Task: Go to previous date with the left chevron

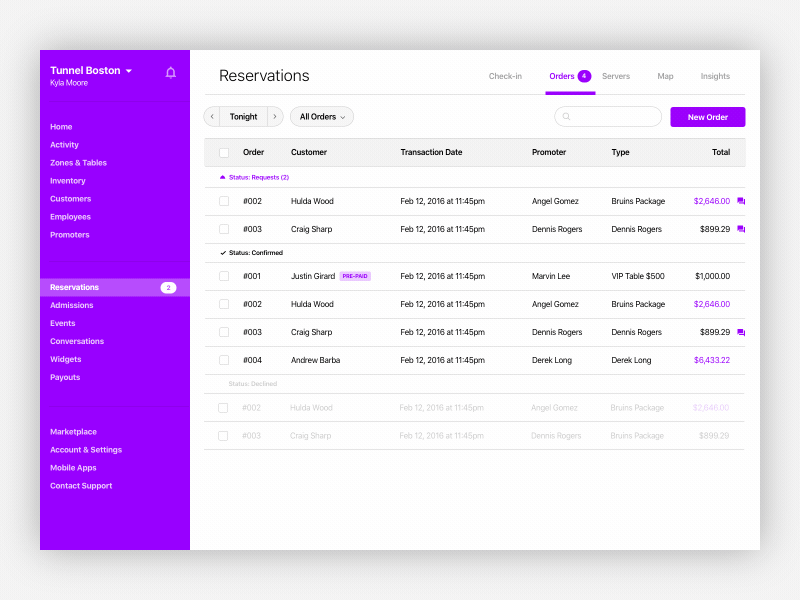Action: tap(212, 116)
